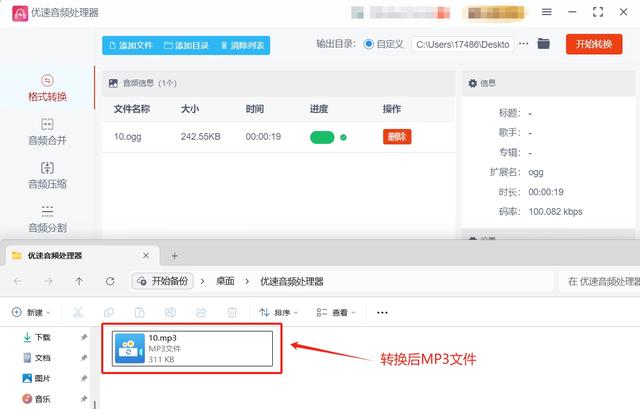Click the ogg extension value in the info panel
The height and width of the screenshot is (409, 640).
click(536, 172)
